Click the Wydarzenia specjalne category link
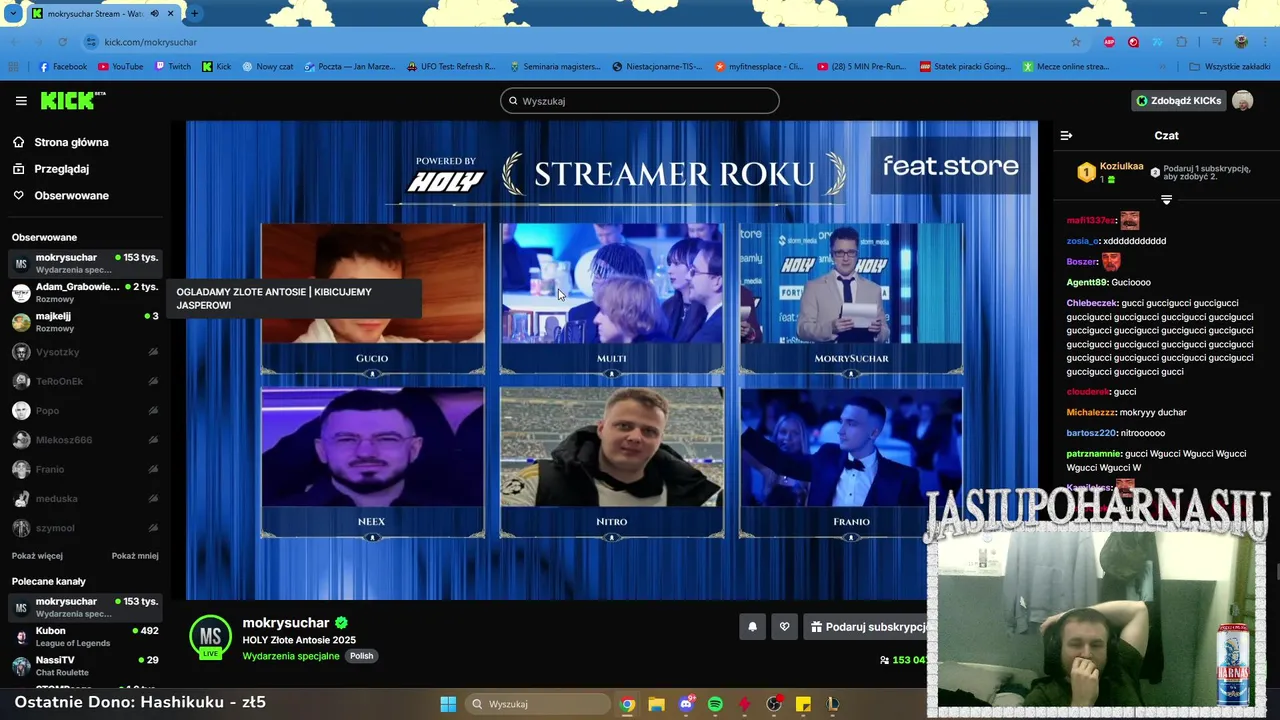1280x720 pixels. pyautogui.click(x=291, y=656)
